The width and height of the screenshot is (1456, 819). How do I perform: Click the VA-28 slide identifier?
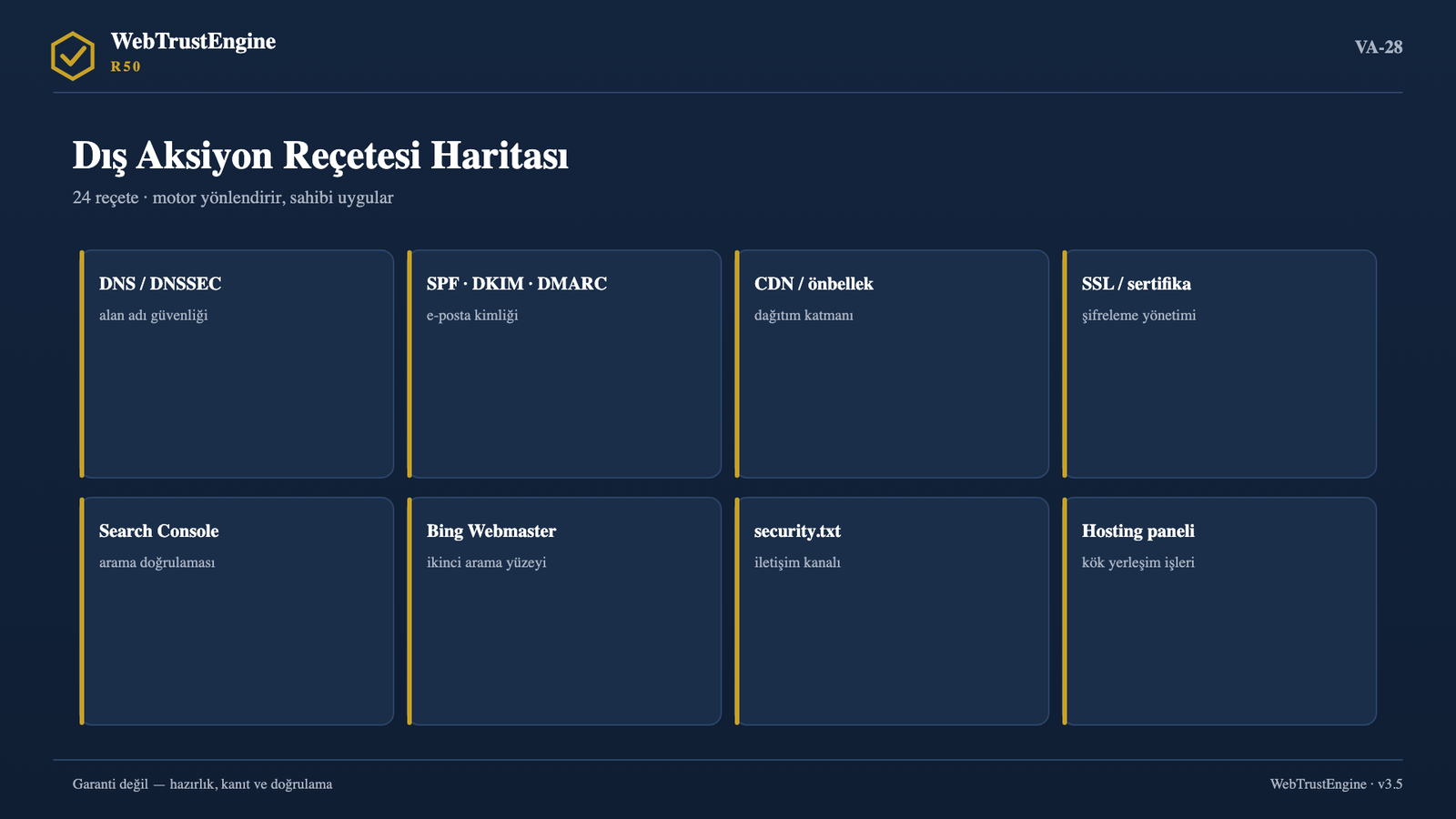point(1378,47)
